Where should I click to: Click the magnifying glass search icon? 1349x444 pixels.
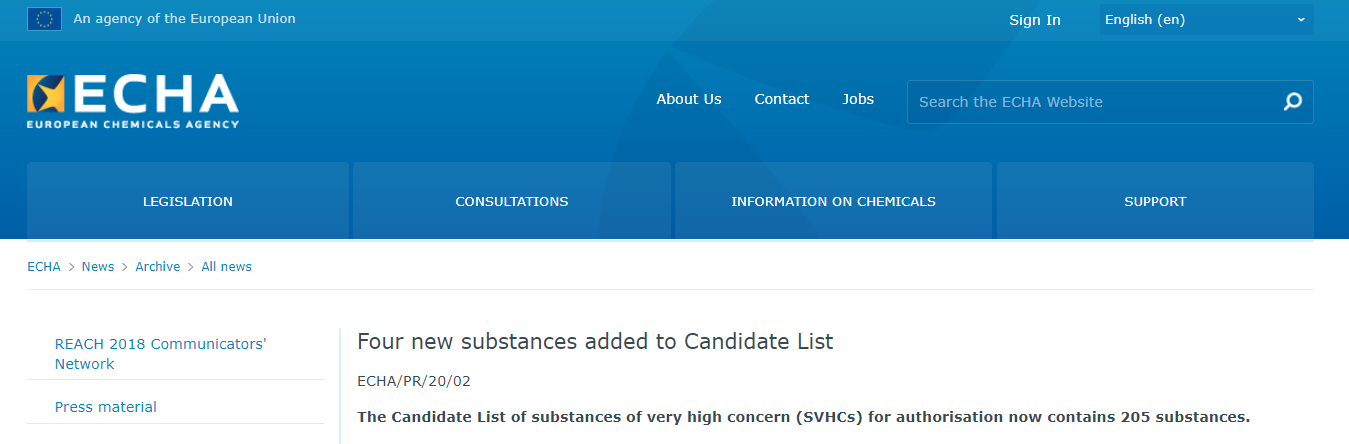coord(1293,102)
